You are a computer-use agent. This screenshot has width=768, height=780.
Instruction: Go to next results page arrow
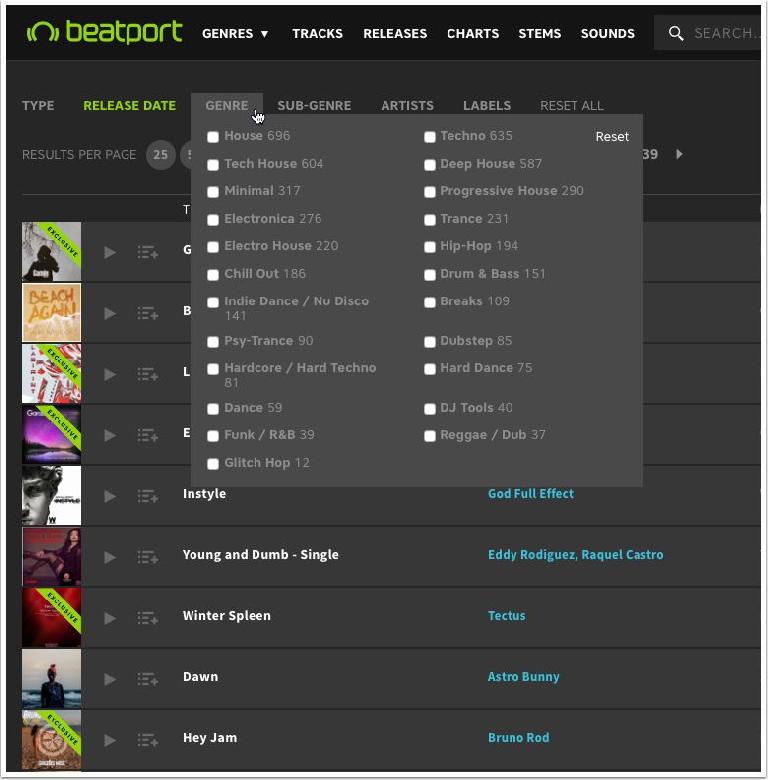[x=679, y=154]
